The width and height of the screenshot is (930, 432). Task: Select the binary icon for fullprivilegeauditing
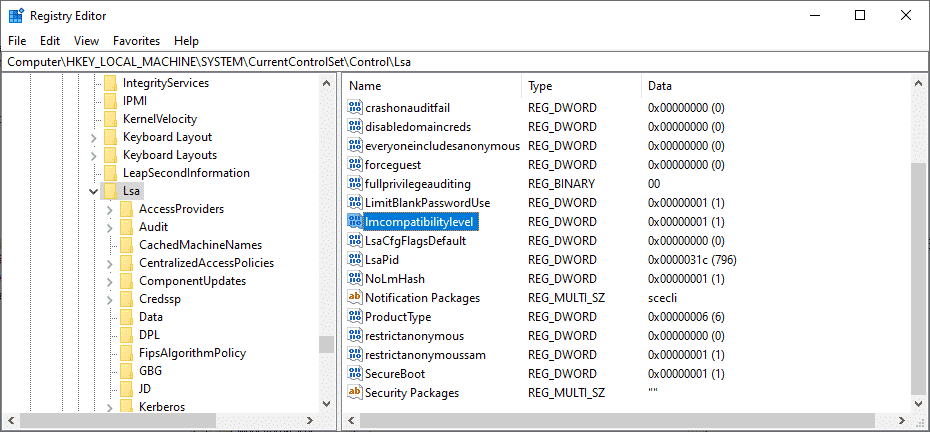pyautogui.click(x=355, y=184)
